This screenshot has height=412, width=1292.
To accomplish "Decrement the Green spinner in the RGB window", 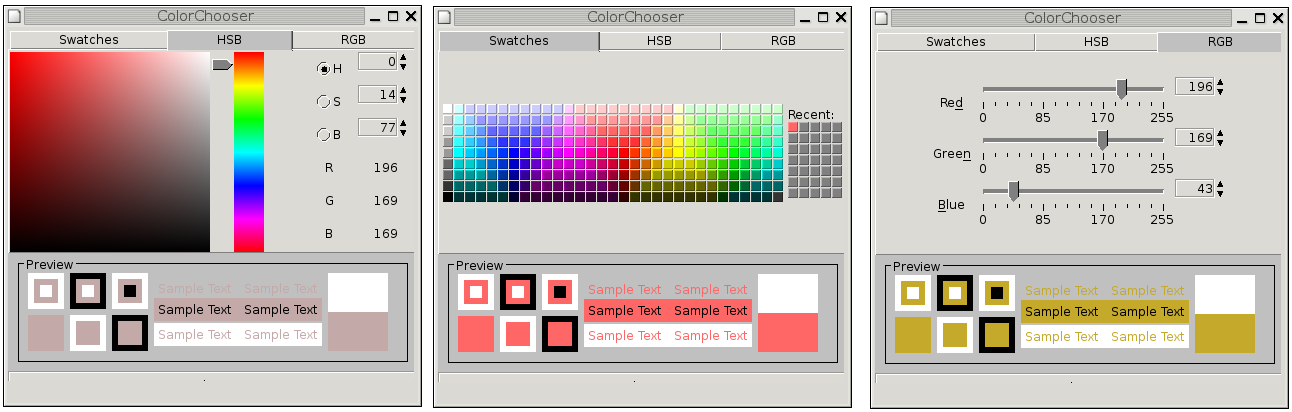I will pyautogui.click(x=1219, y=143).
